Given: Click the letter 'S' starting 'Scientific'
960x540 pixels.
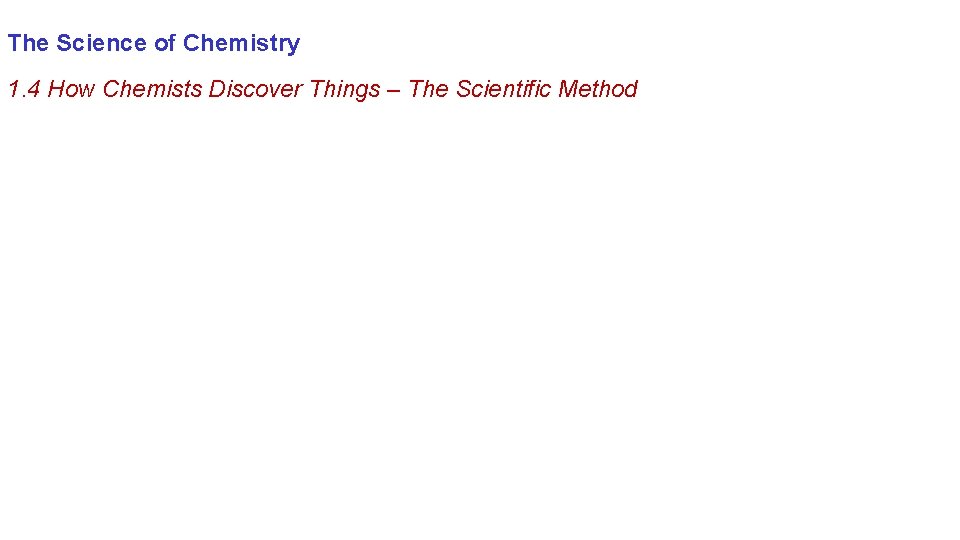Looking at the screenshot, I should (x=463, y=89).
